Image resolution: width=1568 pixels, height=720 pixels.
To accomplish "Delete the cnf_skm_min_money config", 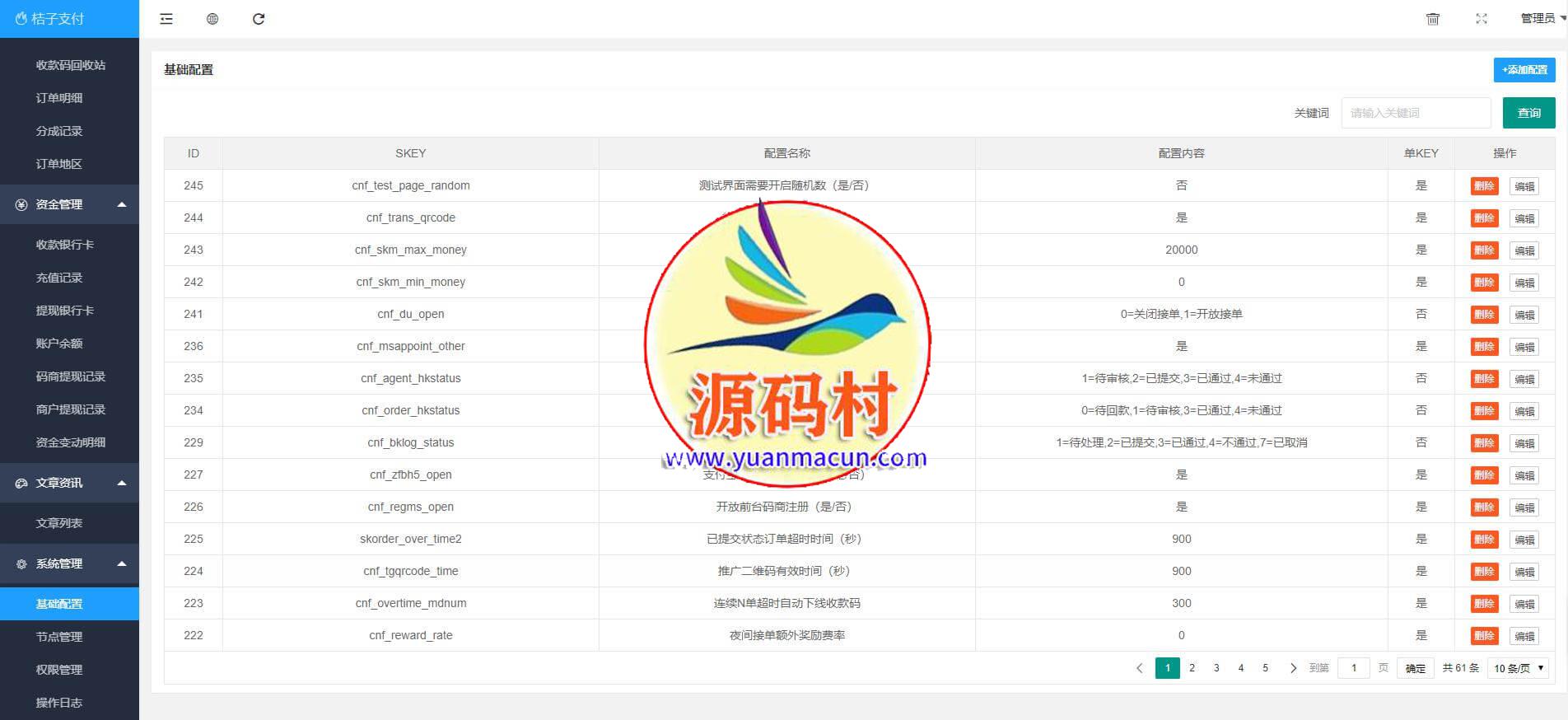I will tap(1484, 283).
